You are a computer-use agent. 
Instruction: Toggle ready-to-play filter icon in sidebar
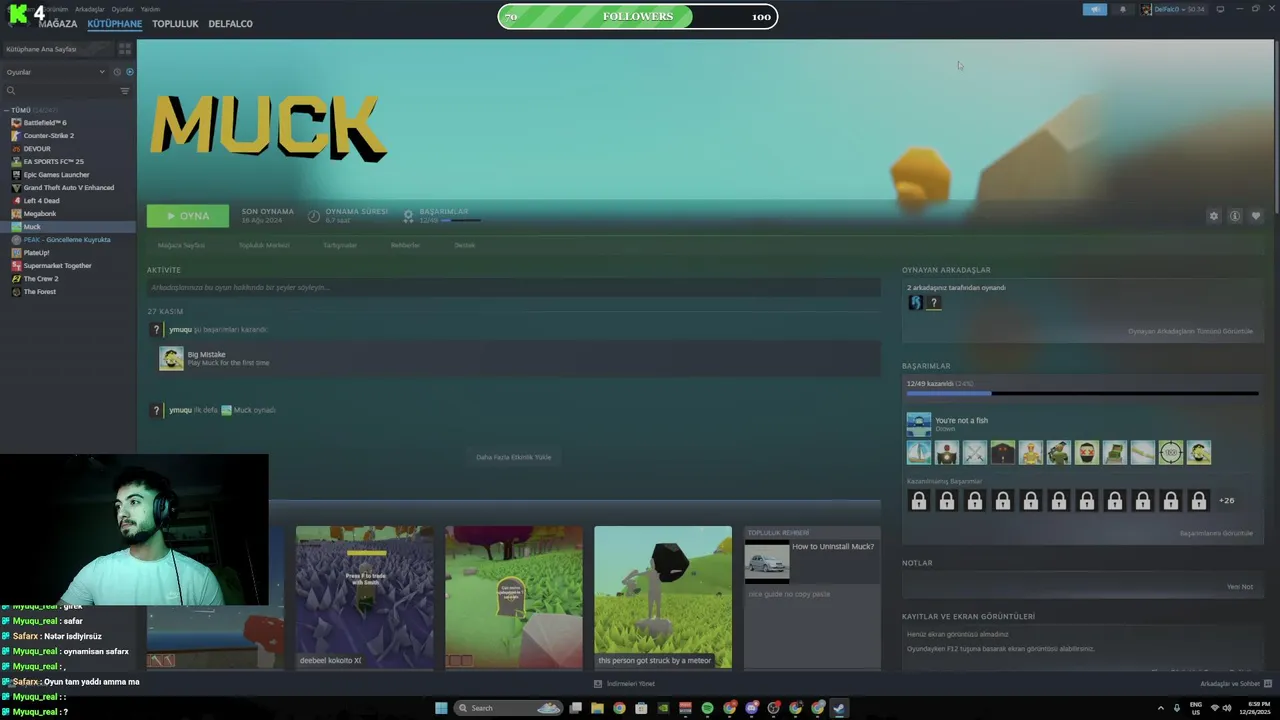tap(129, 72)
